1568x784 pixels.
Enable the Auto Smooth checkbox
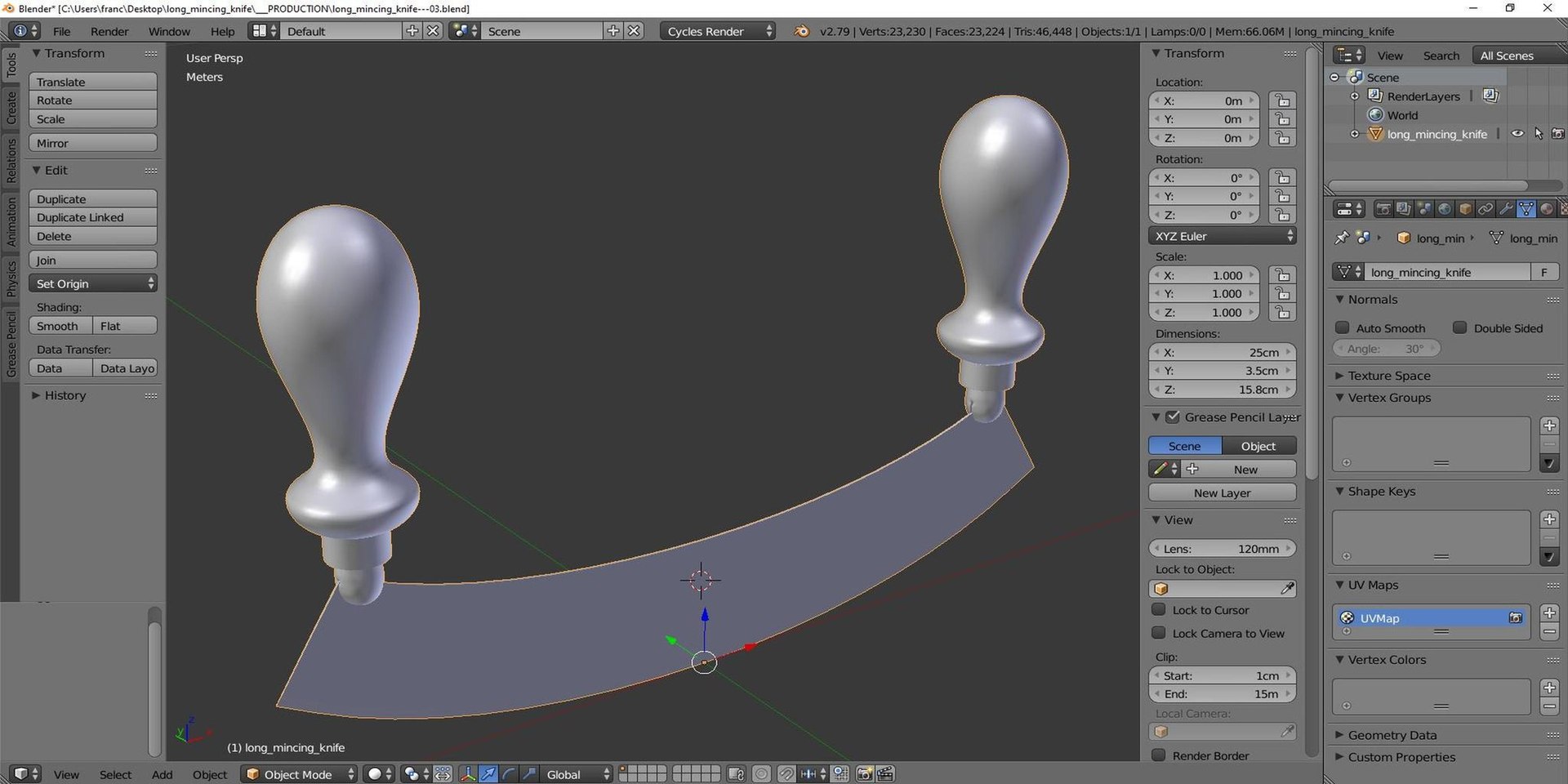(x=1342, y=327)
